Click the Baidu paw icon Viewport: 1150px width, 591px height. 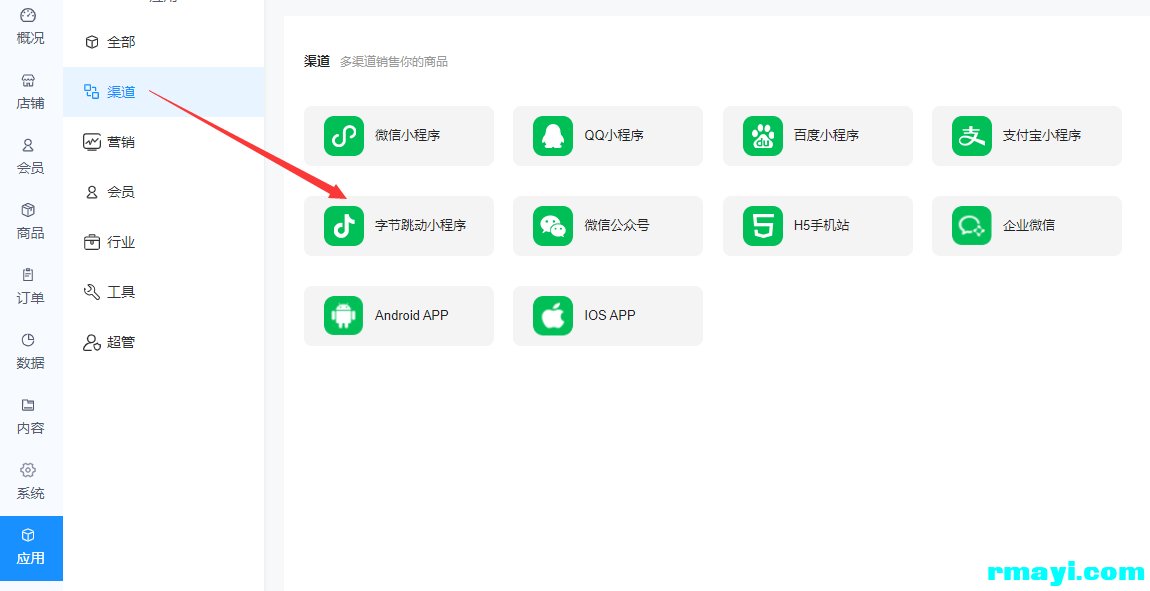click(x=763, y=136)
